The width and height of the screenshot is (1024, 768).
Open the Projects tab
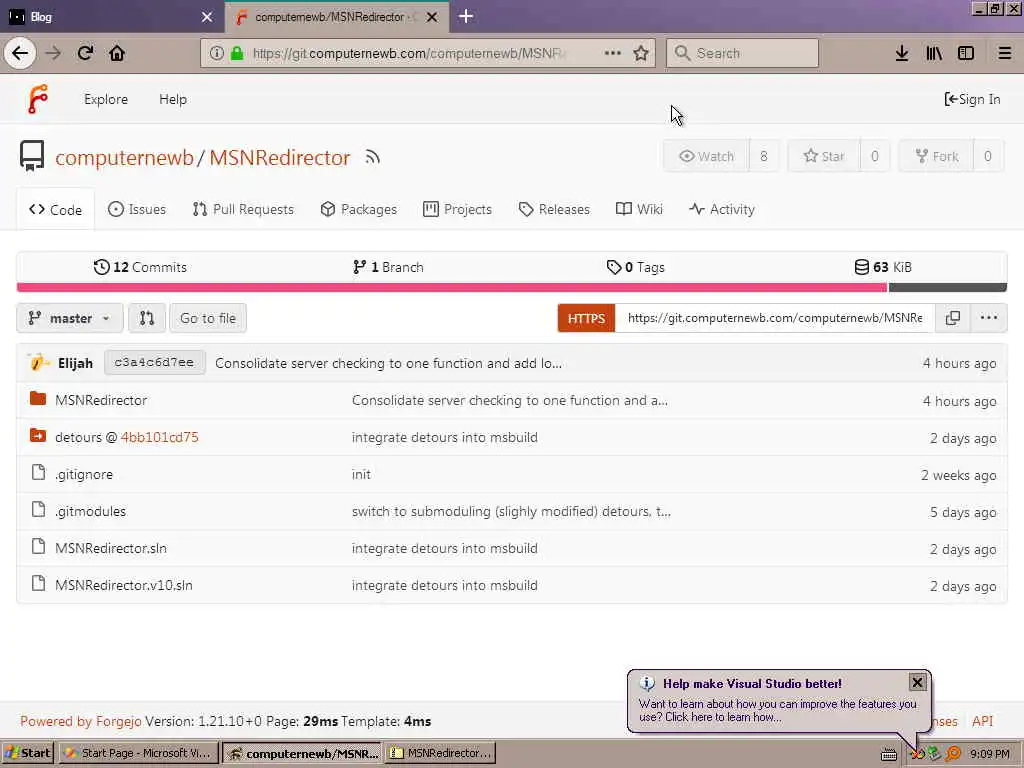pos(457,210)
